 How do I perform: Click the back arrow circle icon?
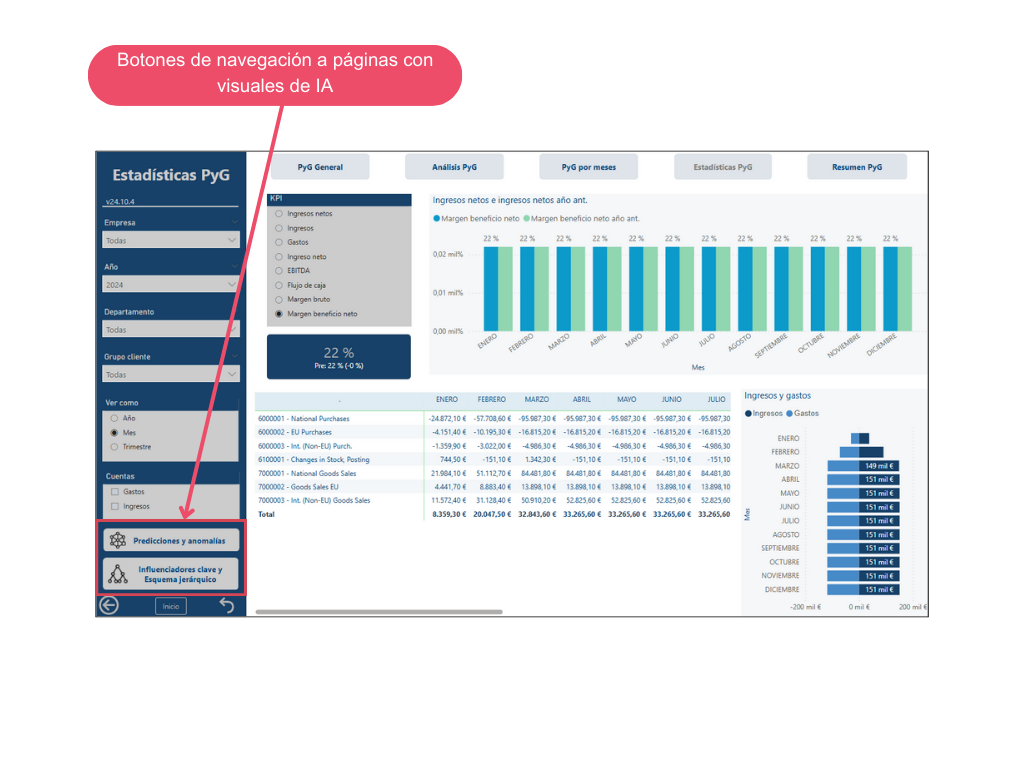tap(109, 605)
